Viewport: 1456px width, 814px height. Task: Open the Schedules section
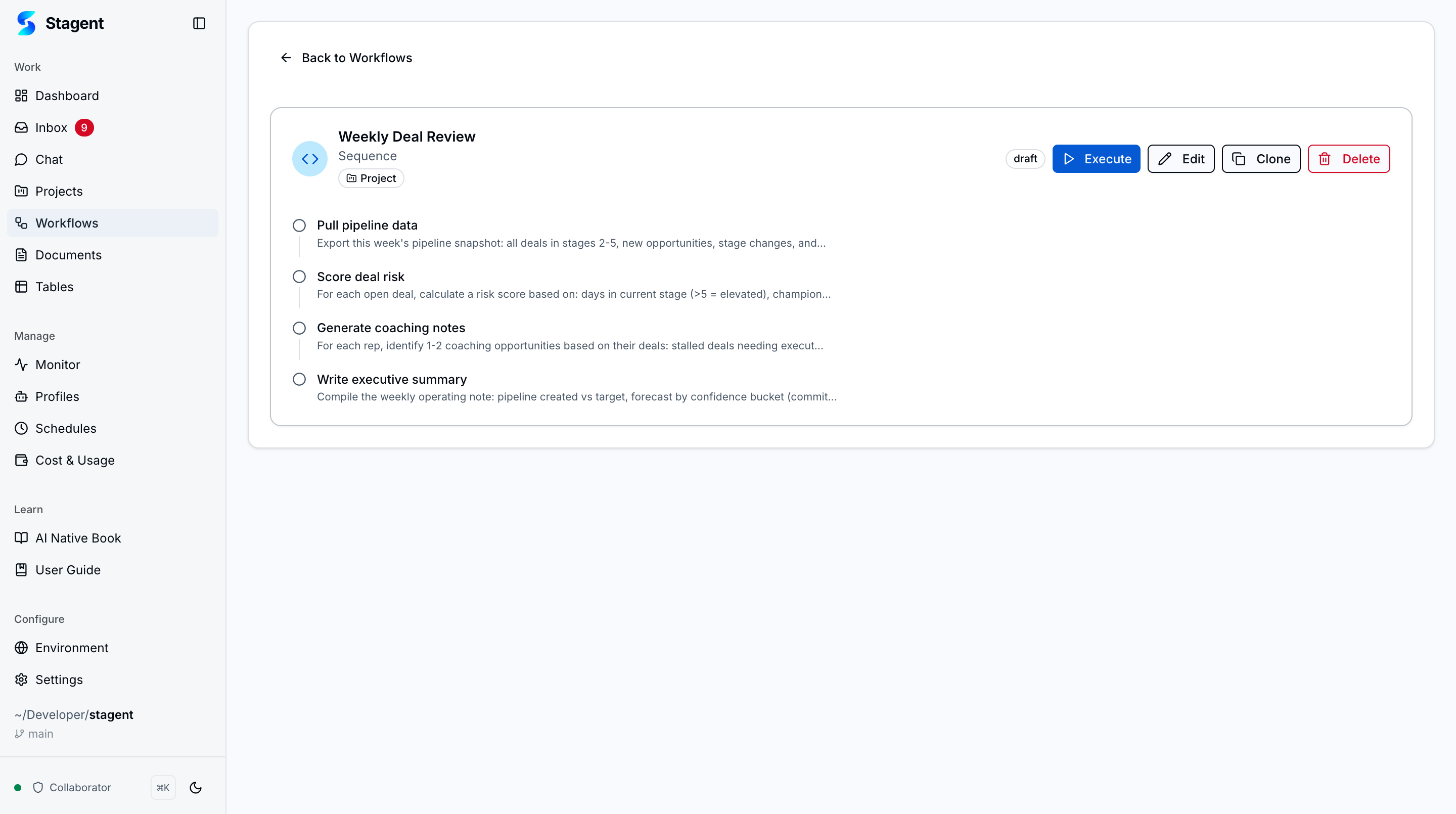click(66, 428)
